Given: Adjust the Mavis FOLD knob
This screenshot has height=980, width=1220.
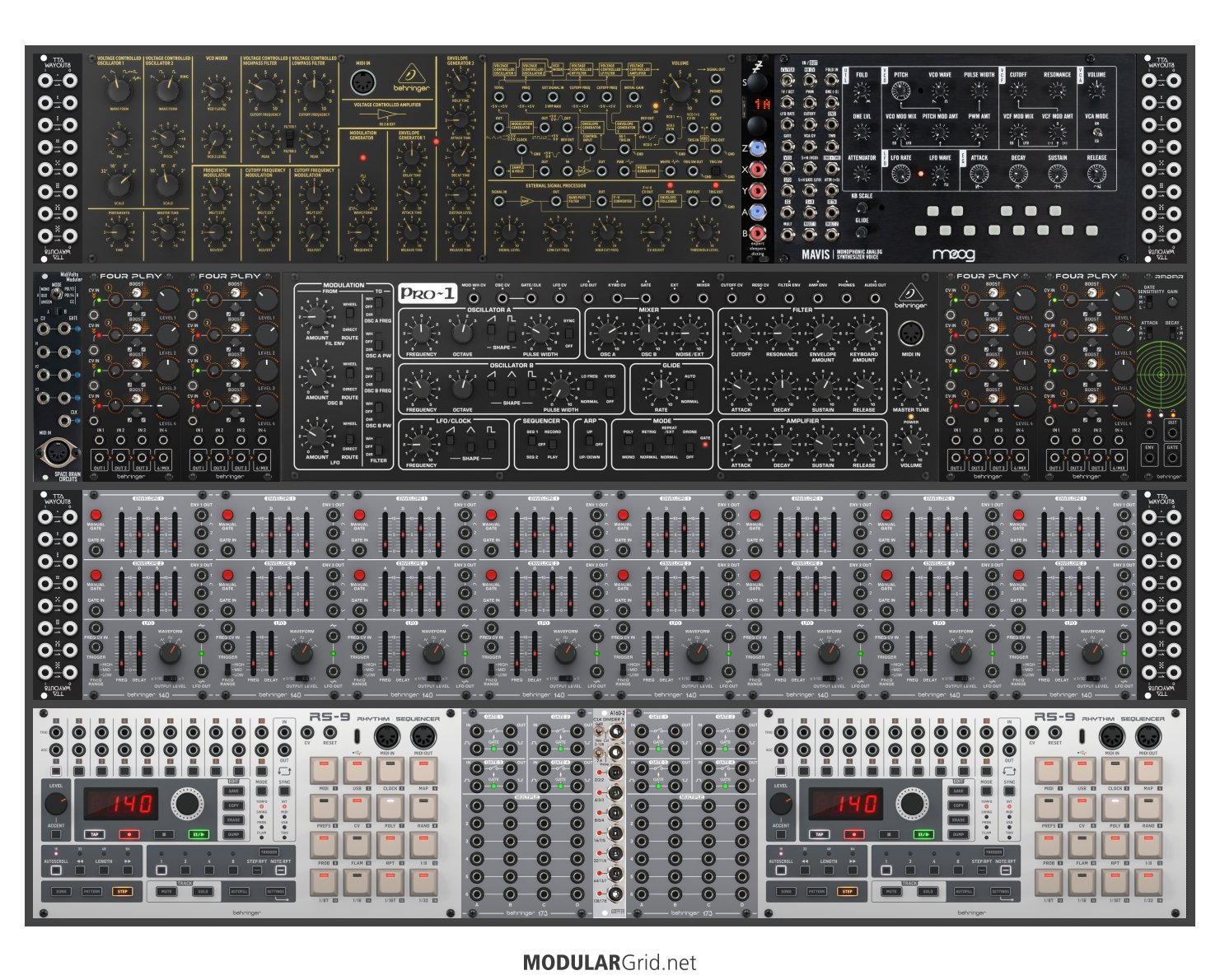Looking at the screenshot, I should coord(862,90).
